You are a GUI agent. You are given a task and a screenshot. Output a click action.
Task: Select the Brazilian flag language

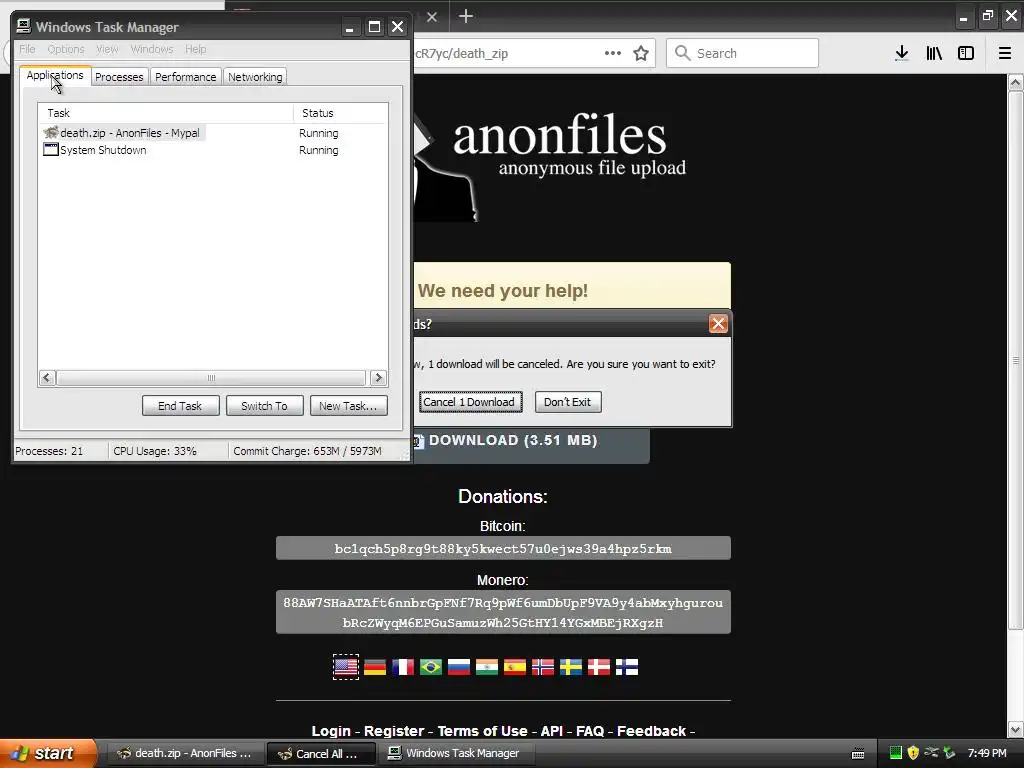pos(431,667)
